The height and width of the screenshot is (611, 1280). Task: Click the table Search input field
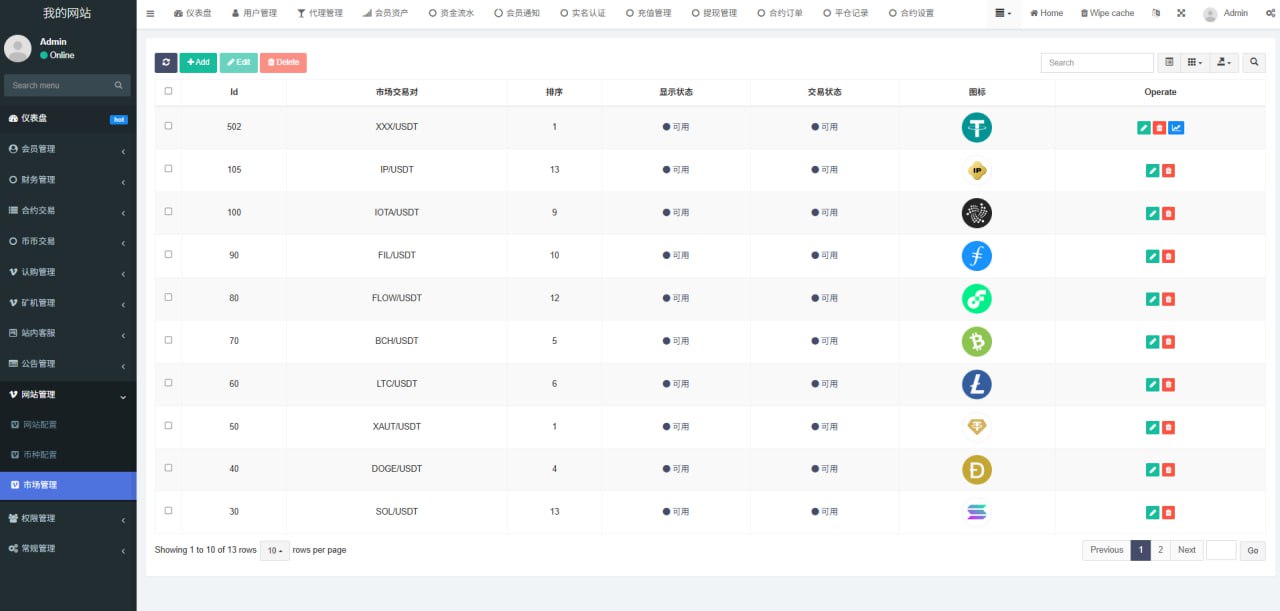point(1097,62)
